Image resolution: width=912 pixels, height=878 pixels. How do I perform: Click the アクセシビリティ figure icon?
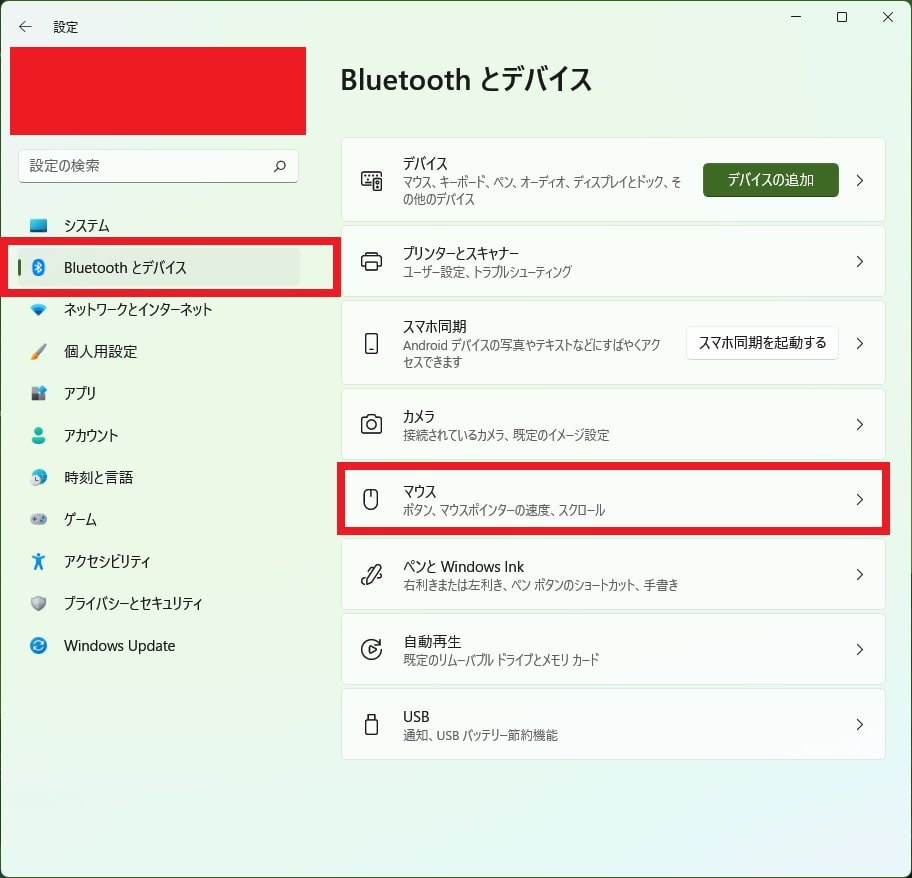pyautogui.click(x=38, y=561)
